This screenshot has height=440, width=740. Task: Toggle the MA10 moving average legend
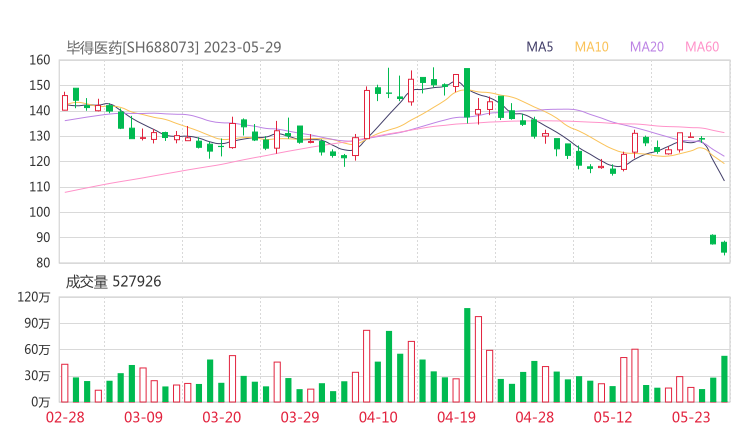pyautogui.click(x=591, y=47)
